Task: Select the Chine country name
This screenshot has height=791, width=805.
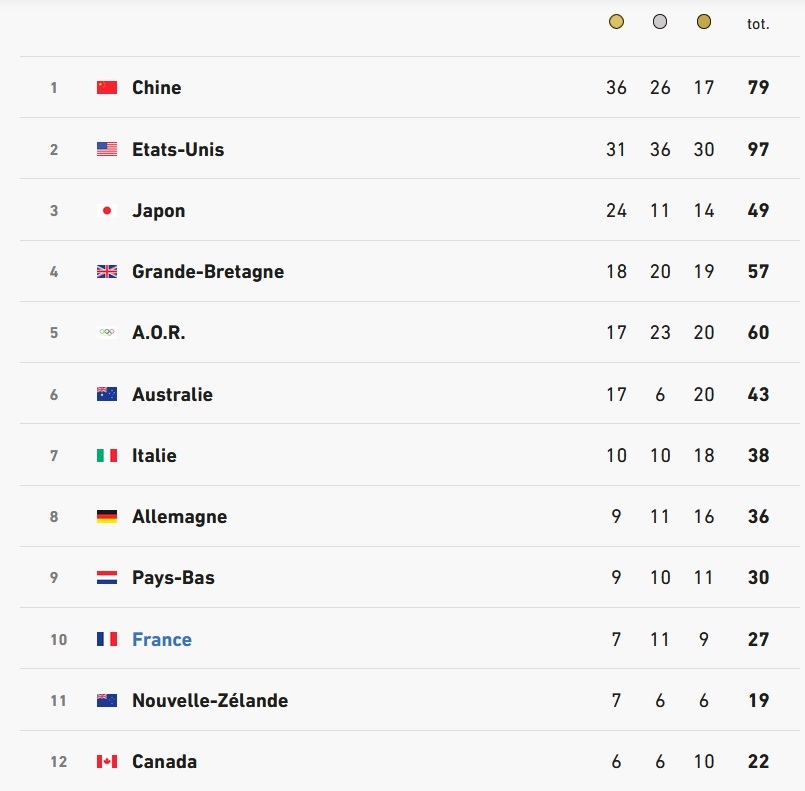Action: click(x=157, y=87)
